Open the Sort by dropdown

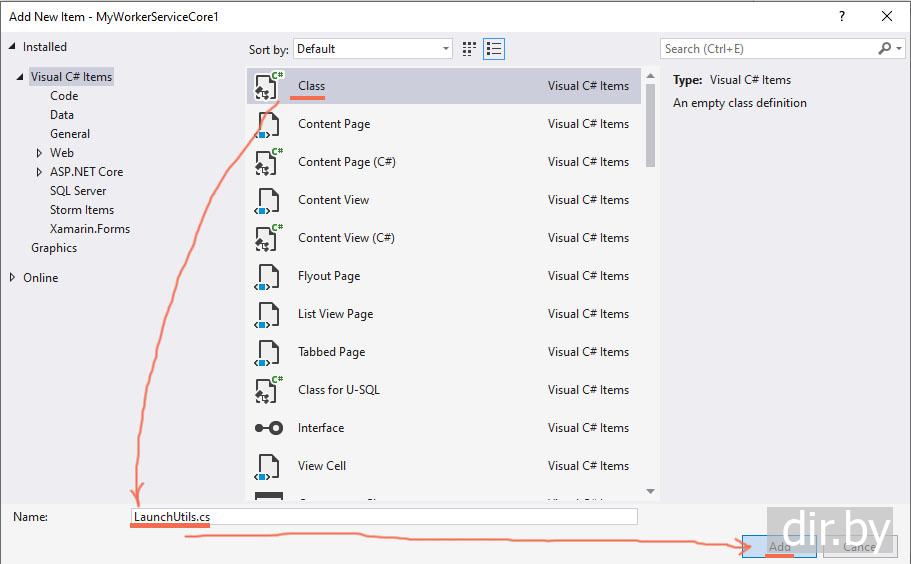tap(374, 48)
